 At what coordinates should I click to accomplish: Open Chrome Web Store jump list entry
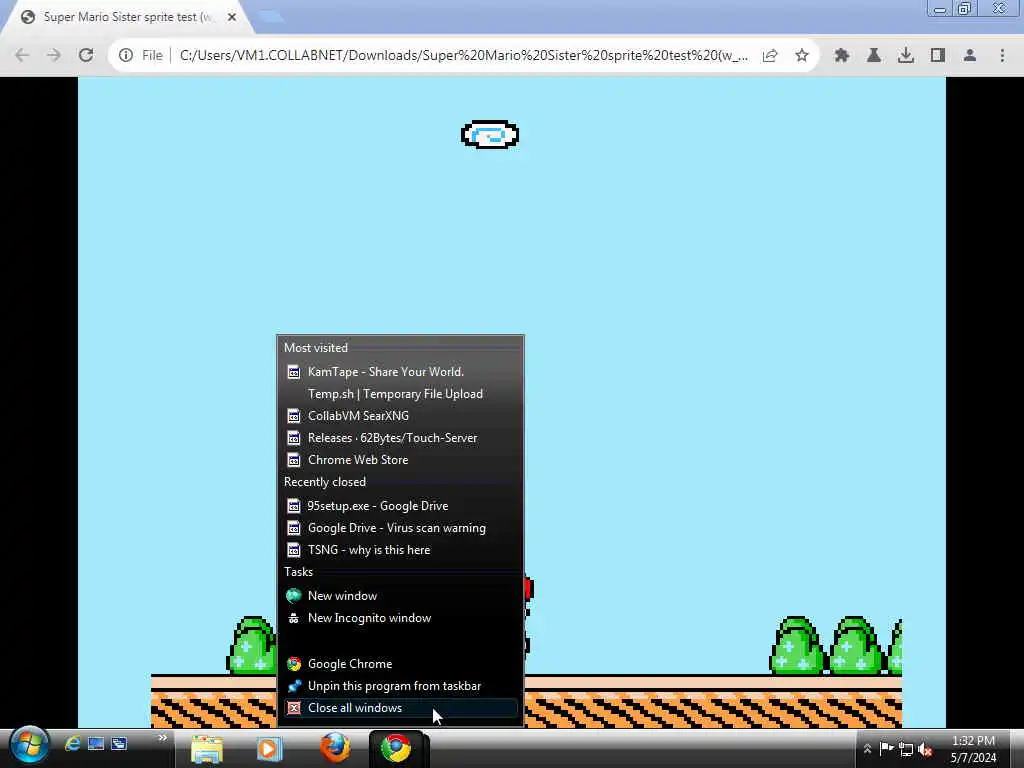(x=400, y=460)
